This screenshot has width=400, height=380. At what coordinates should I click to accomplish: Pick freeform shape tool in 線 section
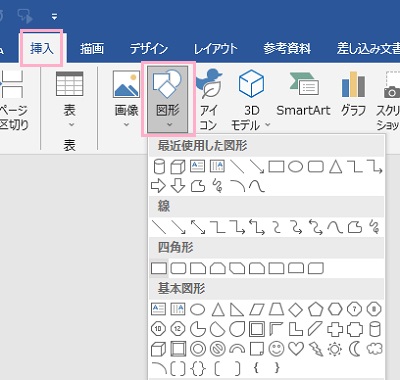(x=355, y=227)
